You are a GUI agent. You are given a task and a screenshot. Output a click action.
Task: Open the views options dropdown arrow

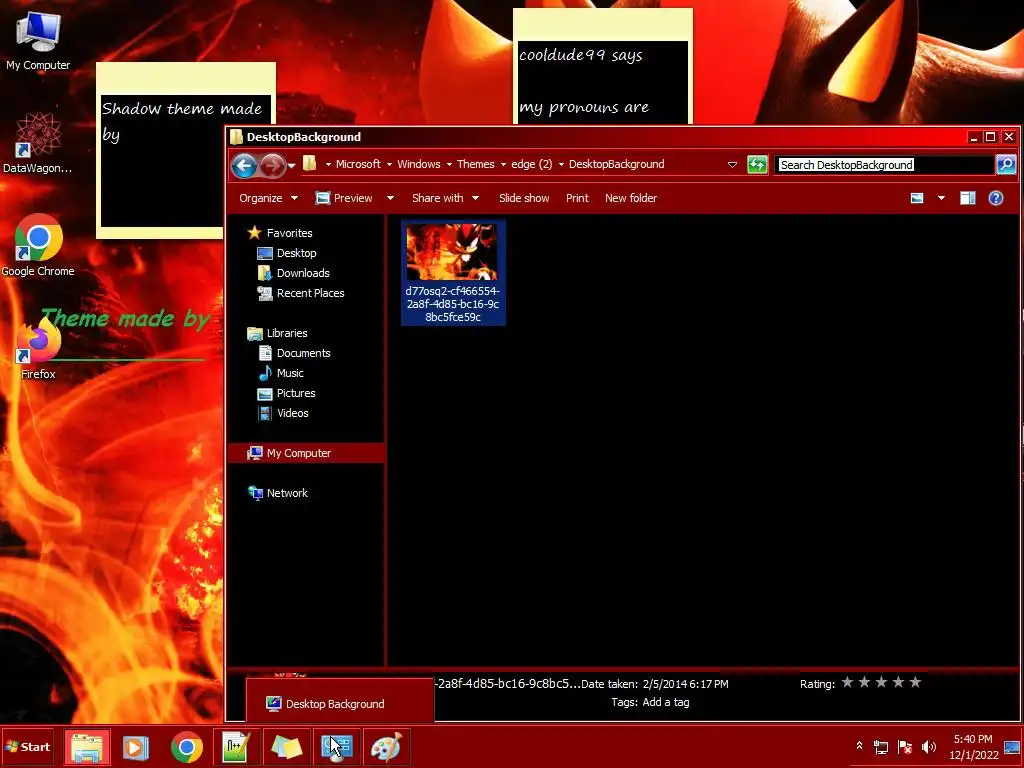click(x=941, y=198)
